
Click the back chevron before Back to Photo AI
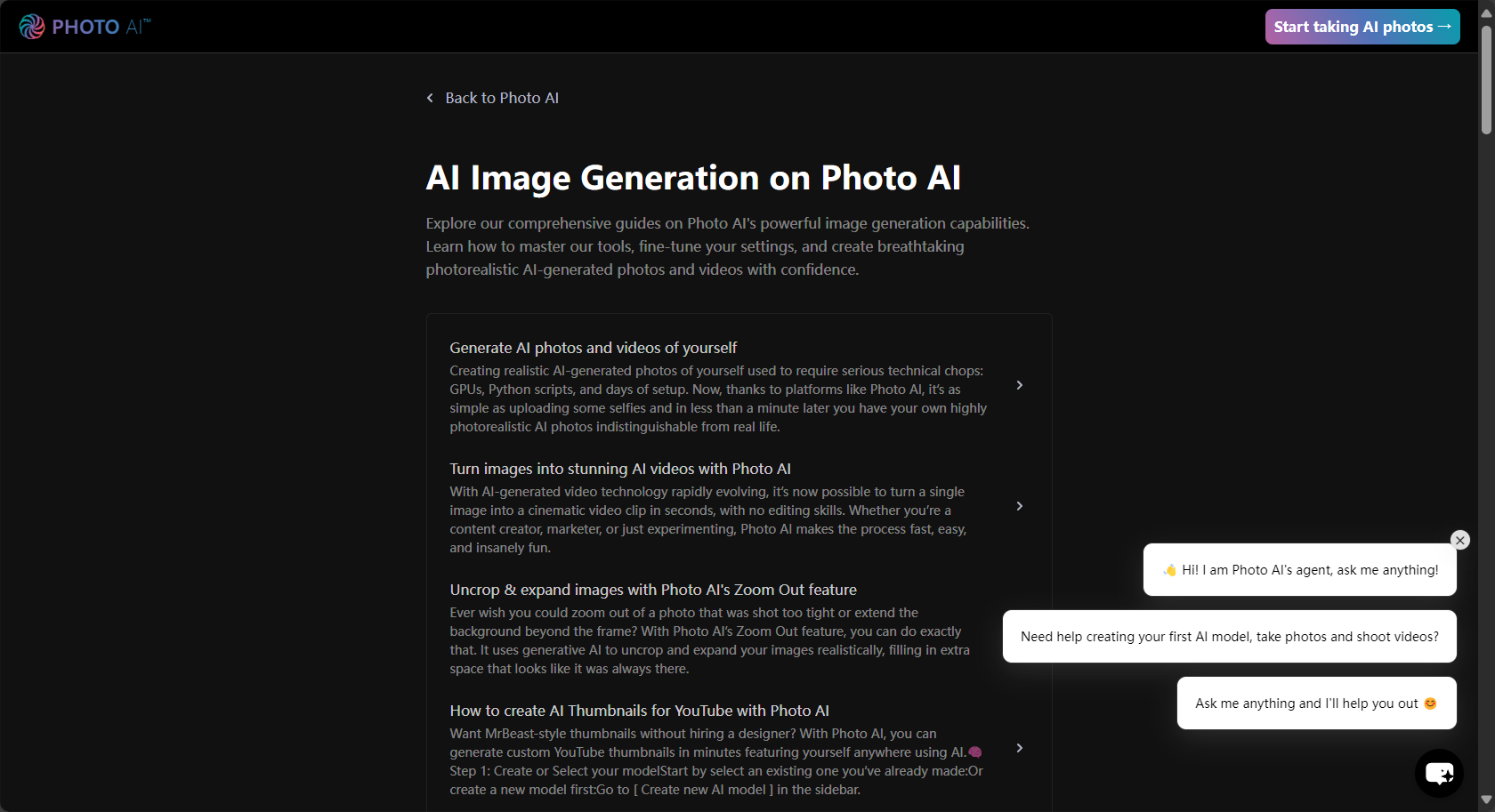[430, 98]
